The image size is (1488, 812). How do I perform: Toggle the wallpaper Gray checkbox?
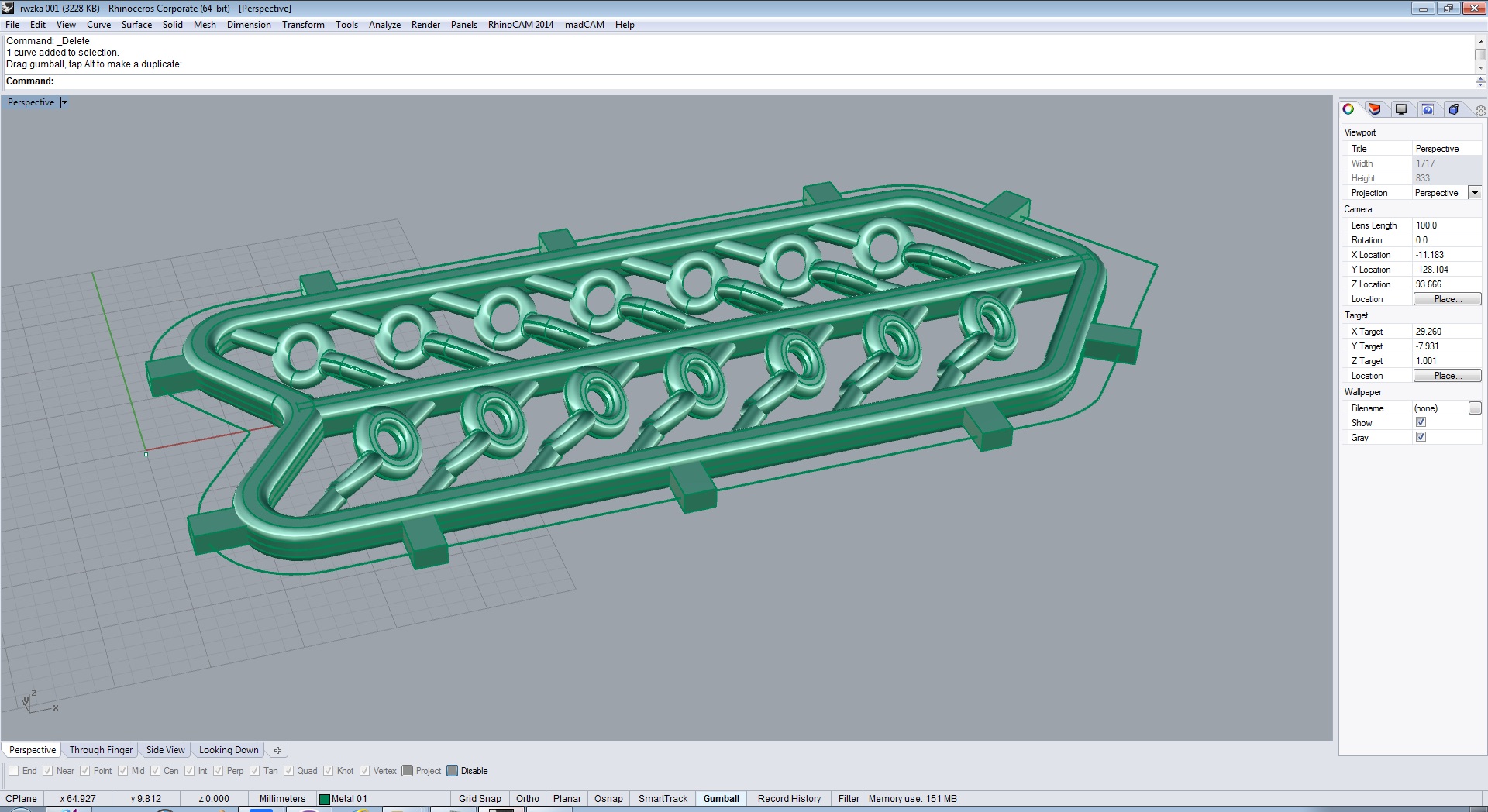(1421, 437)
